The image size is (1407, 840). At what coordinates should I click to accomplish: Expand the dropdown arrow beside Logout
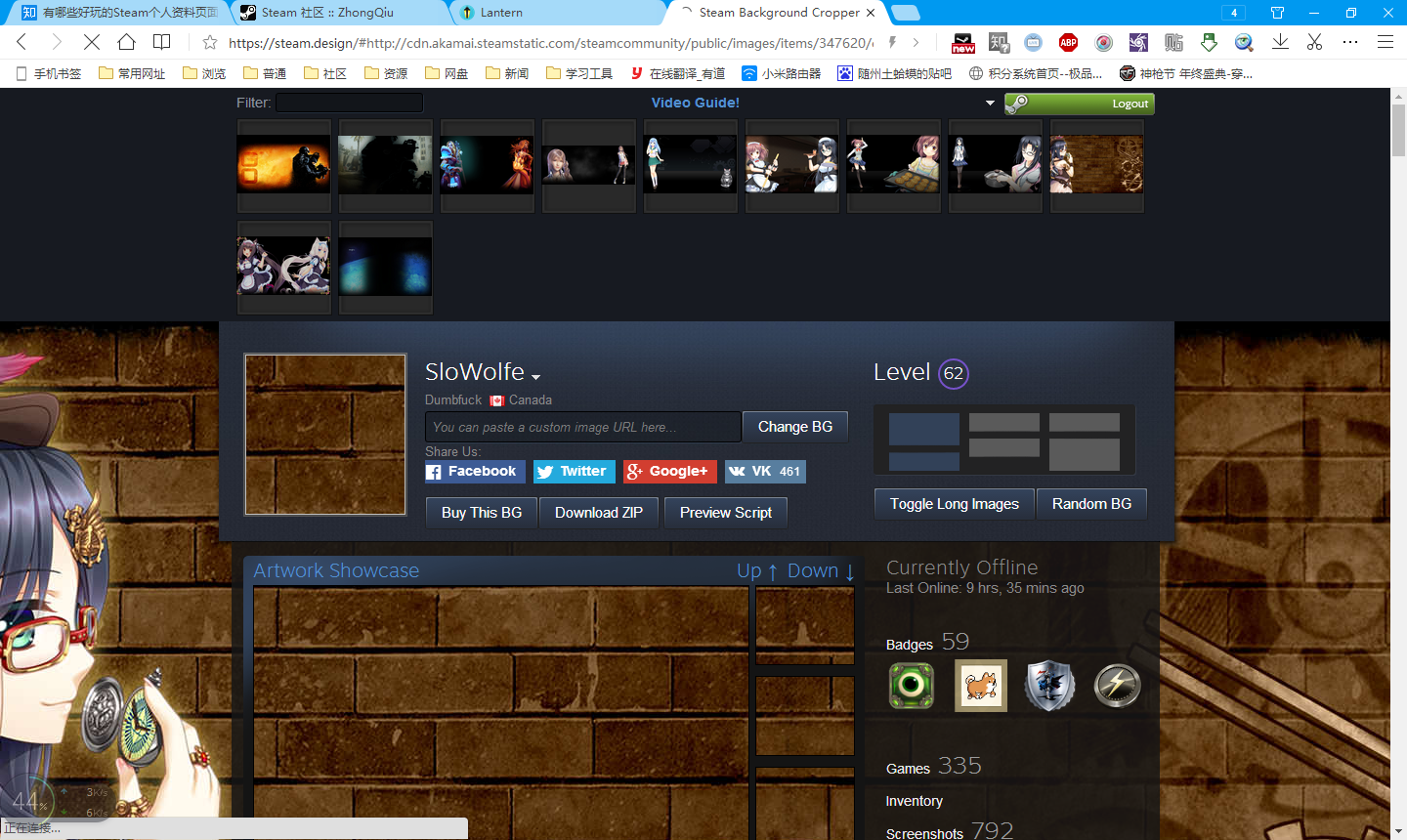(990, 103)
